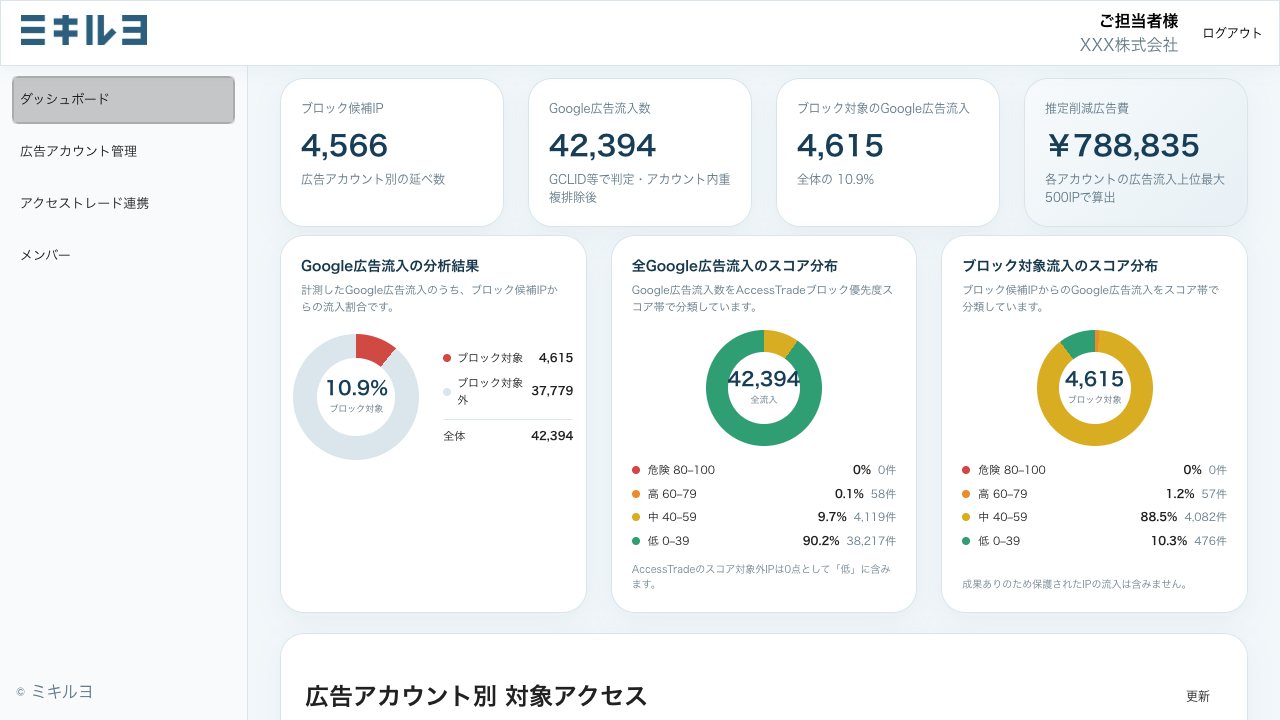The width and height of the screenshot is (1280, 720).
Task: Click 高 60–79 row showing 1.2%
Action: coord(1095,494)
